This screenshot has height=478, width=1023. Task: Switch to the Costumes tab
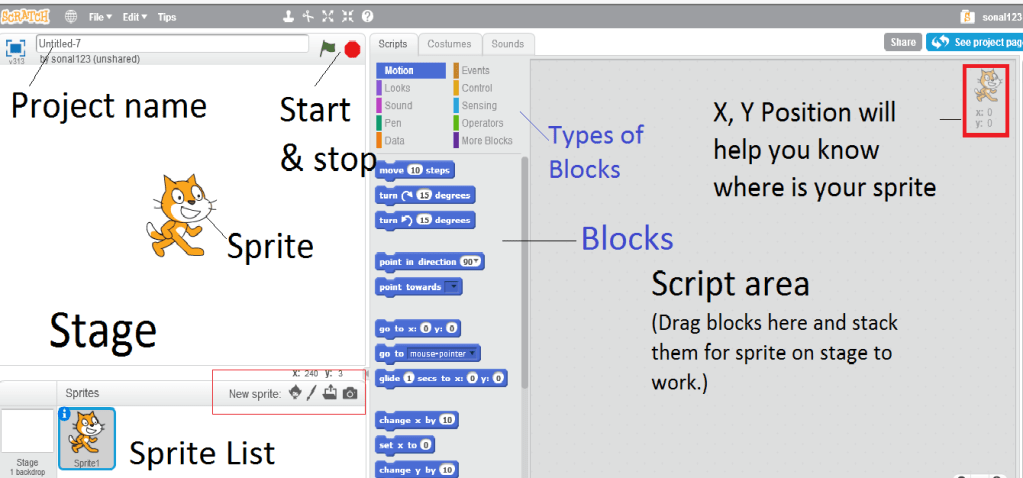[449, 44]
